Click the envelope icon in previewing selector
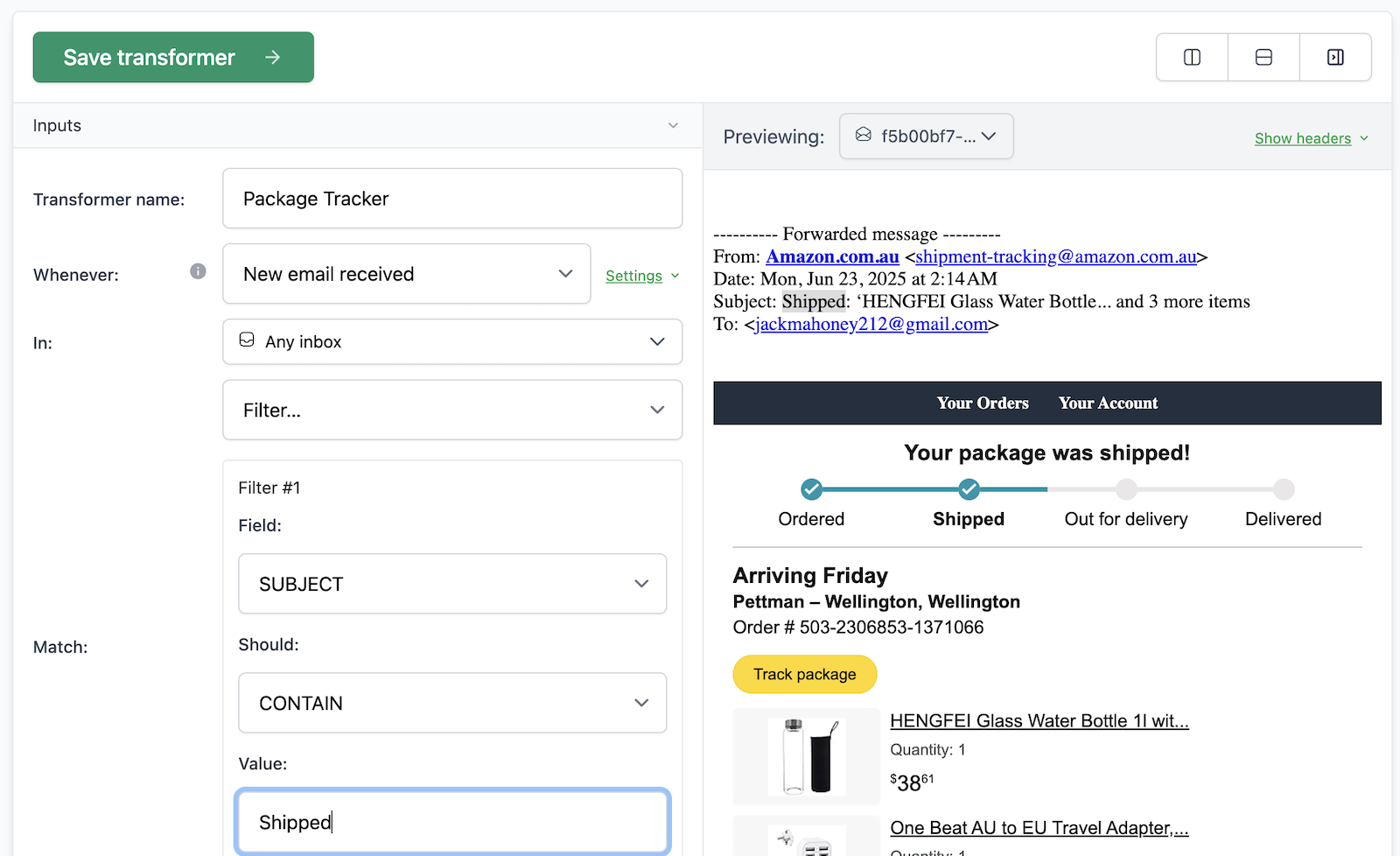Image resolution: width=1400 pixels, height=856 pixels. [x=864, y=135]
